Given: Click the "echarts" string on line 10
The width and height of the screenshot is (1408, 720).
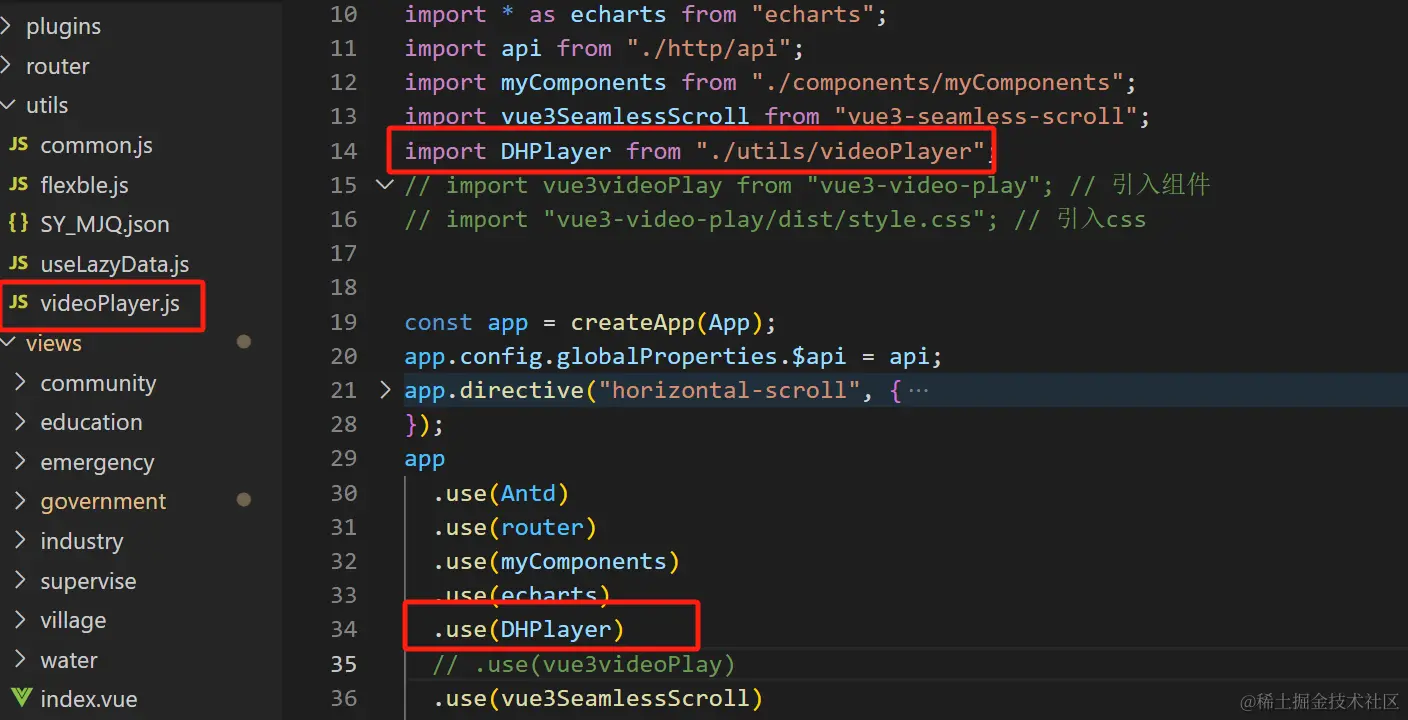Looking at the screenshot, I should (x=813, y=14).
